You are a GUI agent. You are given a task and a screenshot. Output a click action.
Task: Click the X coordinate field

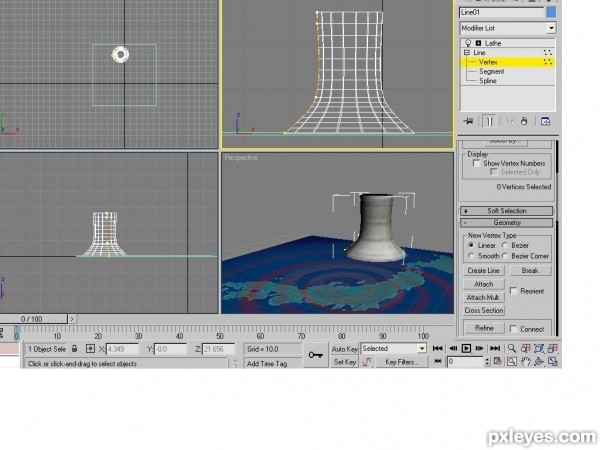coord(122,349)
